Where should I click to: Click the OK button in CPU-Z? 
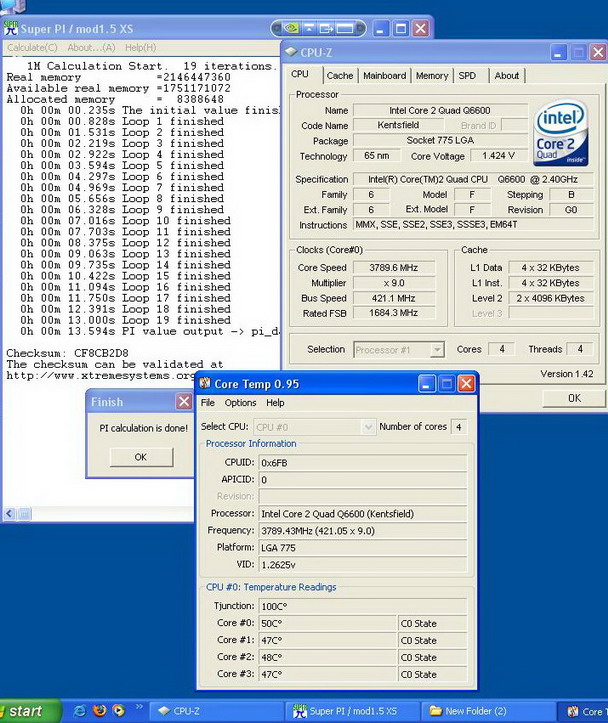coord(573,397)
